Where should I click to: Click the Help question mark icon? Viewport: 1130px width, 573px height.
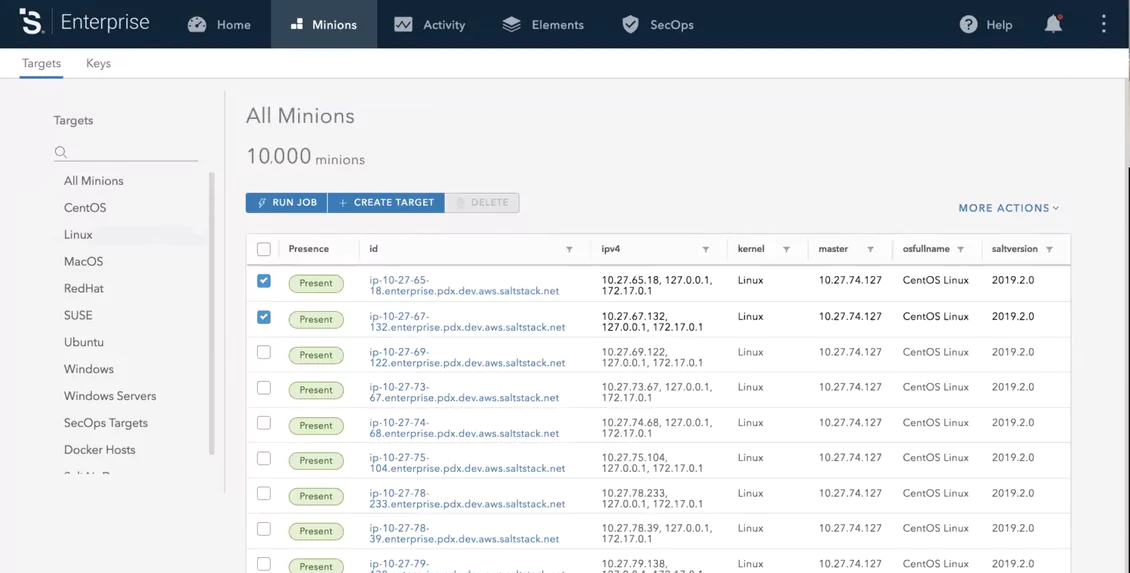click(x=969, y=25)
